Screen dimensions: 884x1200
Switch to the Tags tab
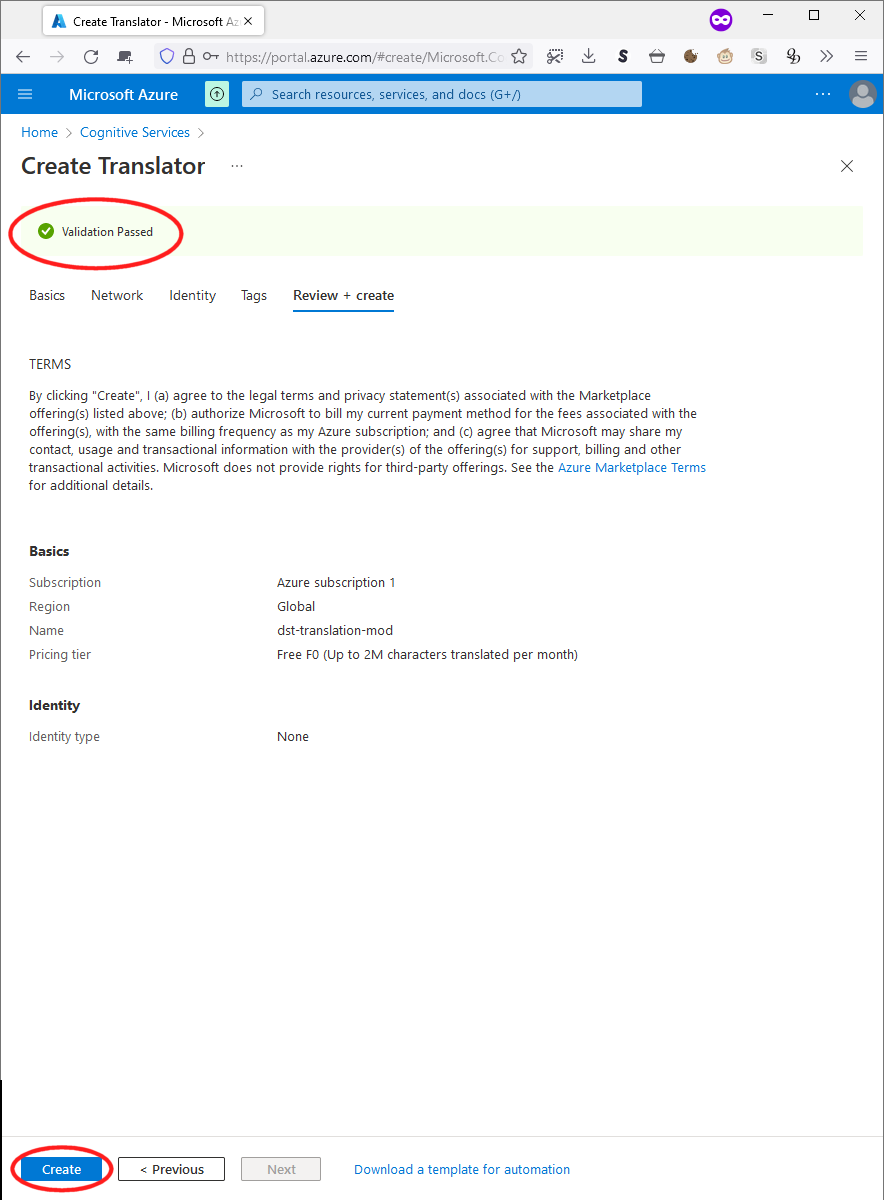coord(254,295)
